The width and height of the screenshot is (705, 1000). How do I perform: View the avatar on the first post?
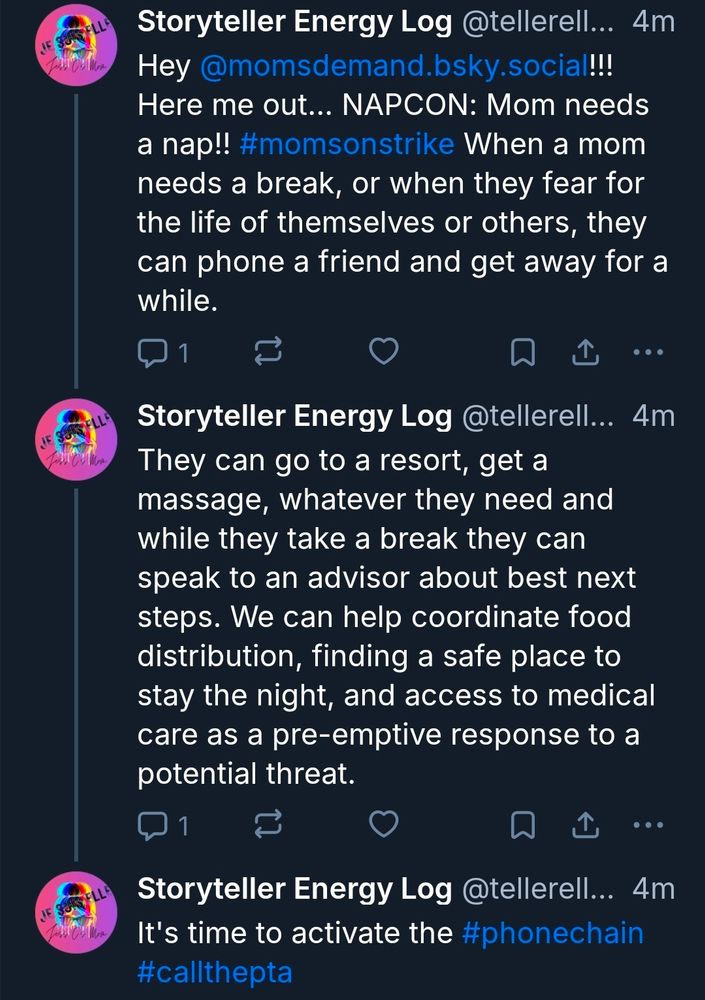(77, 45)
